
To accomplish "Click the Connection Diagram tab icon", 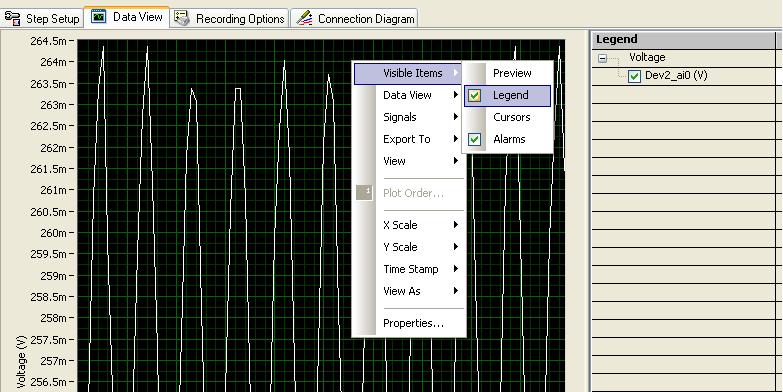I will 304,18.
